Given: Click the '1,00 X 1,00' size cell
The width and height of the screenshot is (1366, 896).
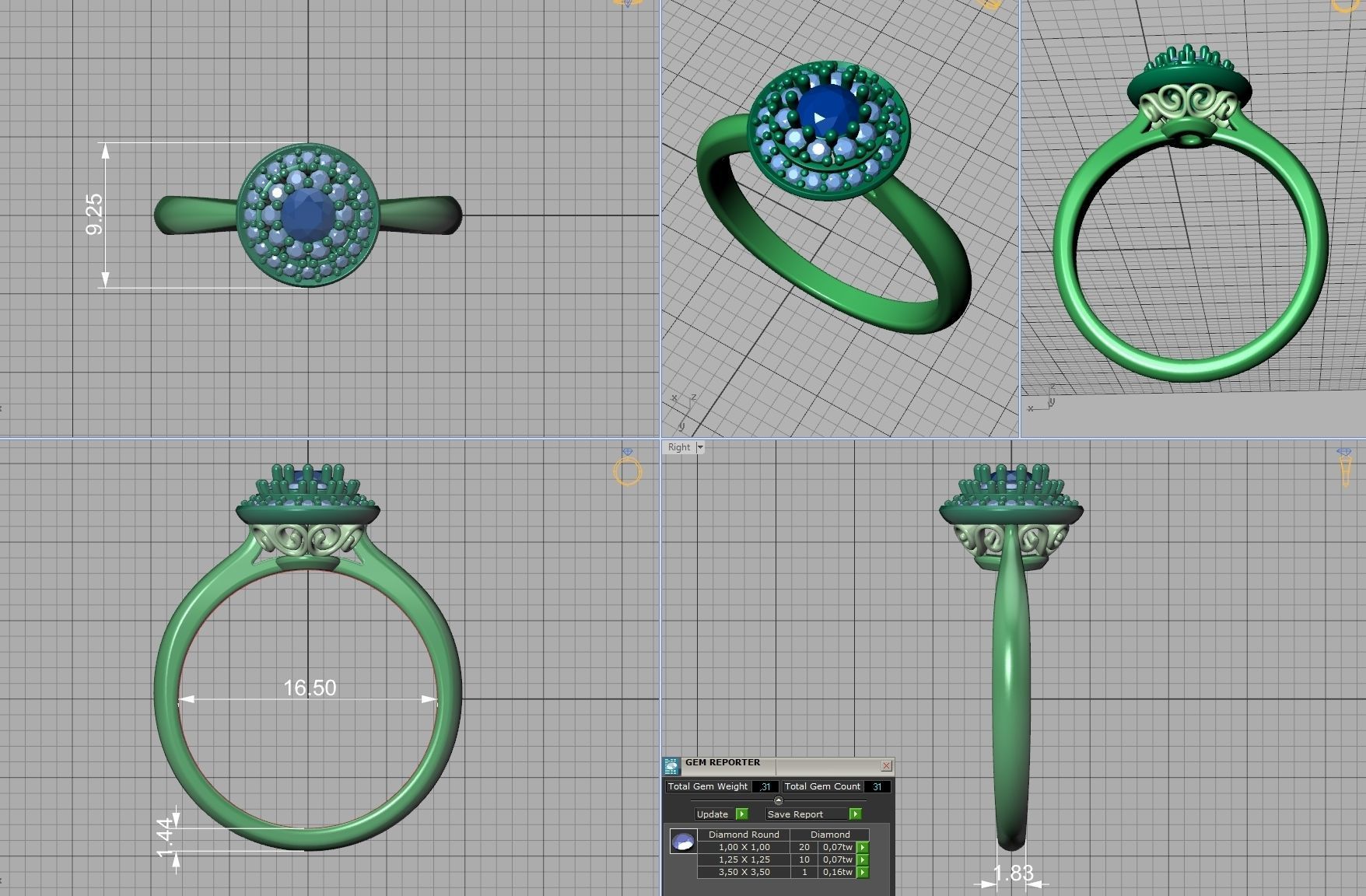Looking at the screenshot, I should coord(744,847).
